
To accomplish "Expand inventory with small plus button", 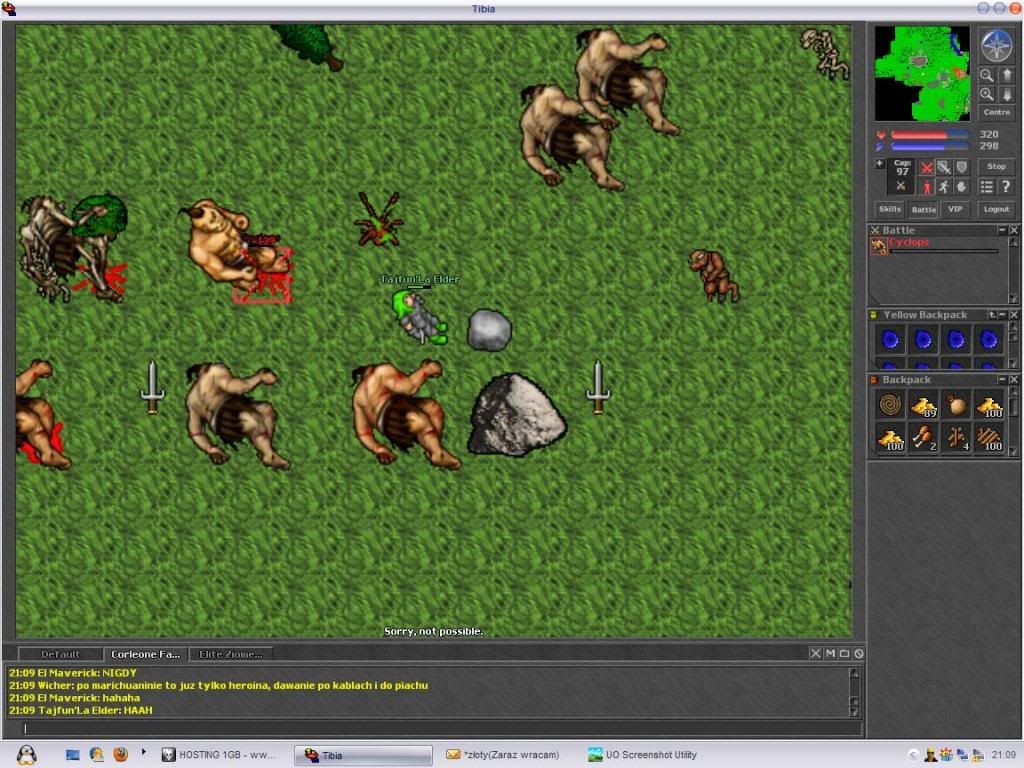I will (880, 163).
